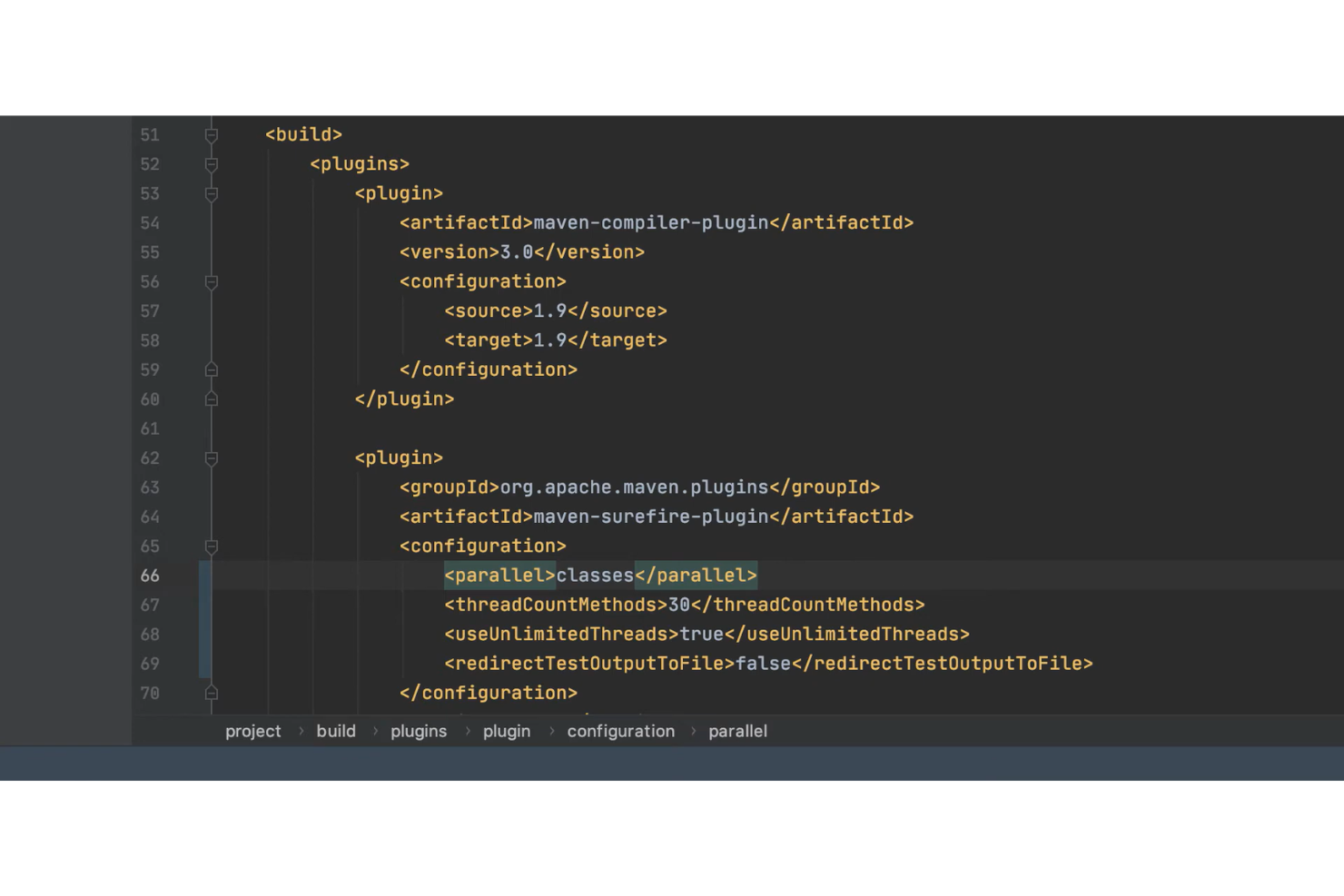Select 'parallel' breadcrumb item
The width and height of the screenshot is (1344, 896).
737,731
